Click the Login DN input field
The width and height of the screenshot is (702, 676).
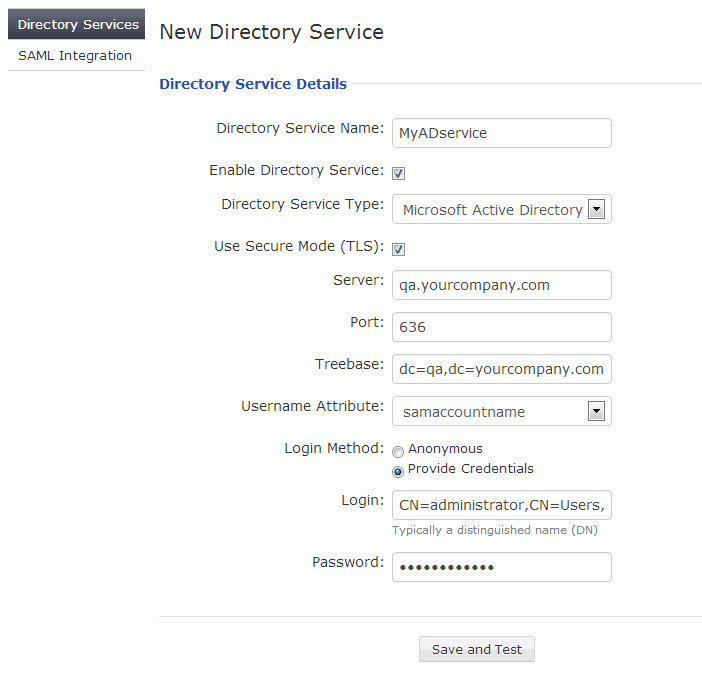coord(501,505)
